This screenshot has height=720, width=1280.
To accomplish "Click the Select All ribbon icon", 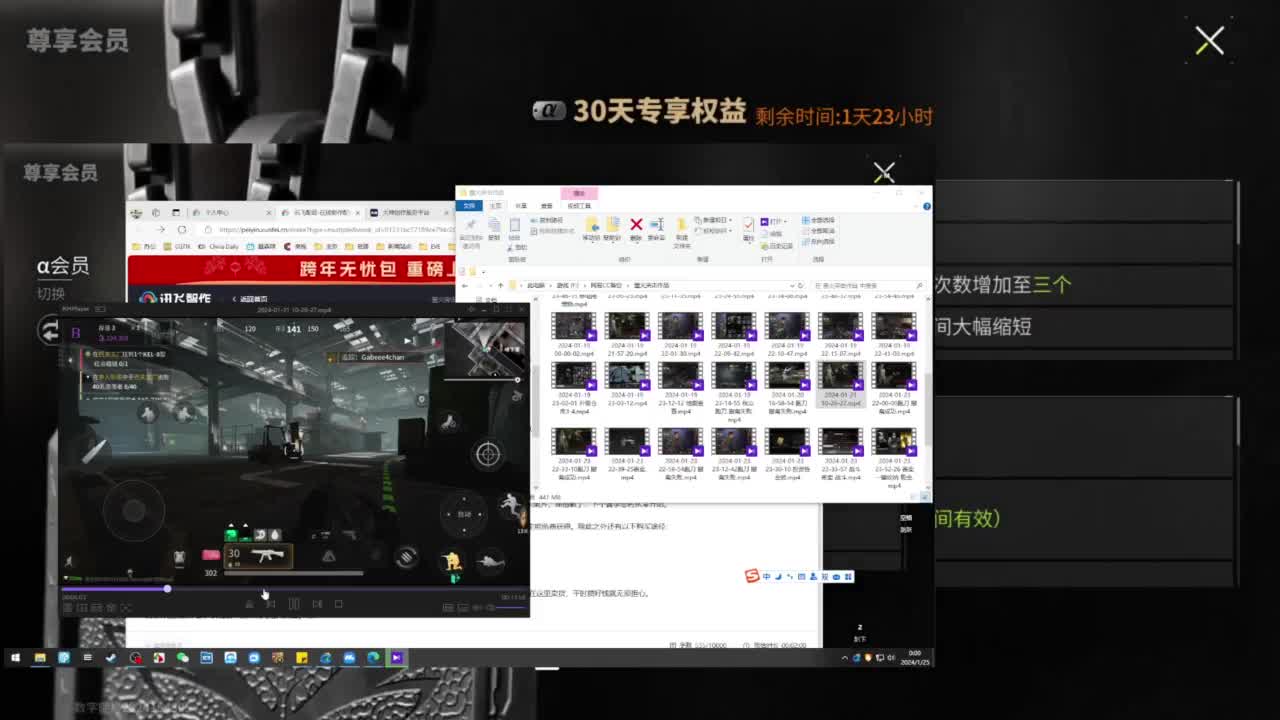I will tap(807, 221).
